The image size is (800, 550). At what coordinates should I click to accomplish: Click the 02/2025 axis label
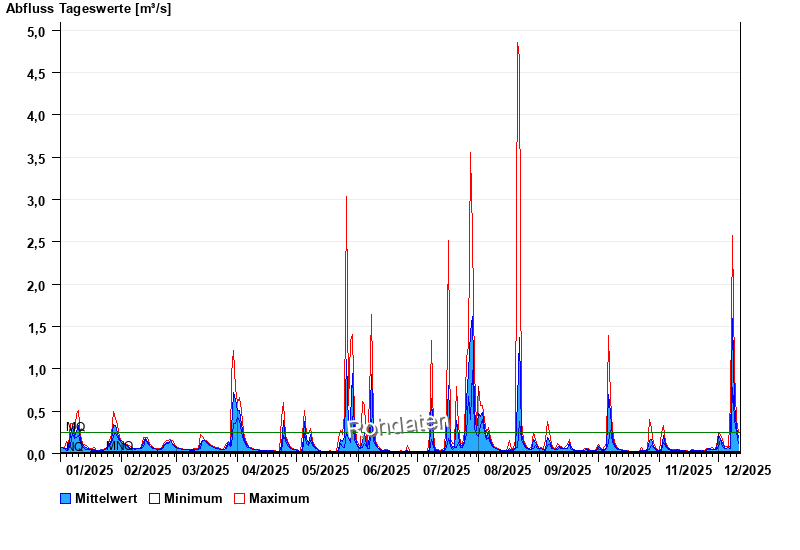[x=147, y=470]
